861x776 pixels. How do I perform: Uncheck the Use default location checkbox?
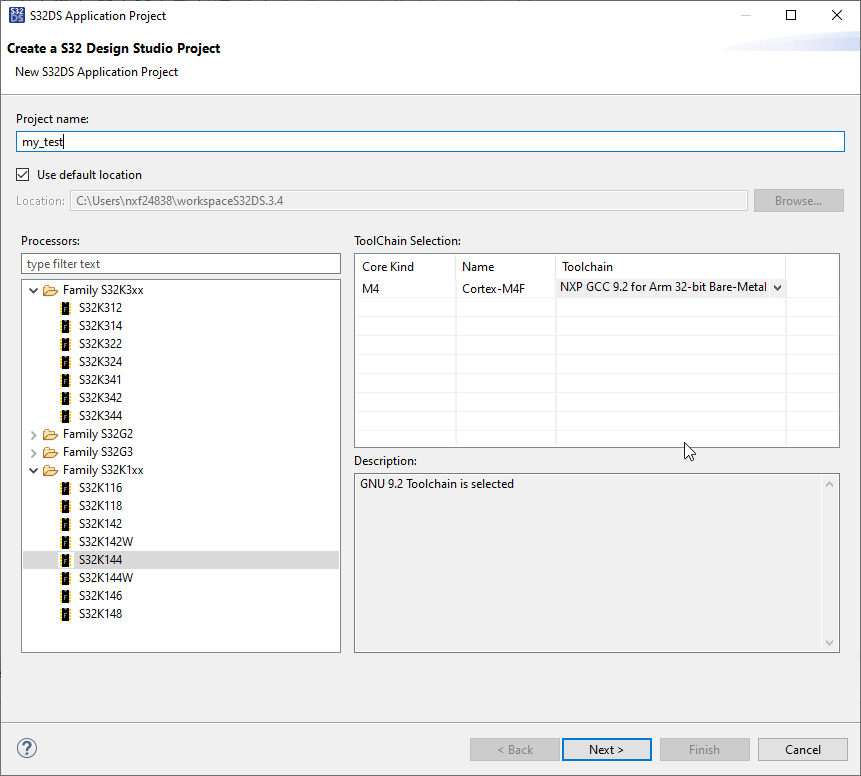[22, 174]
